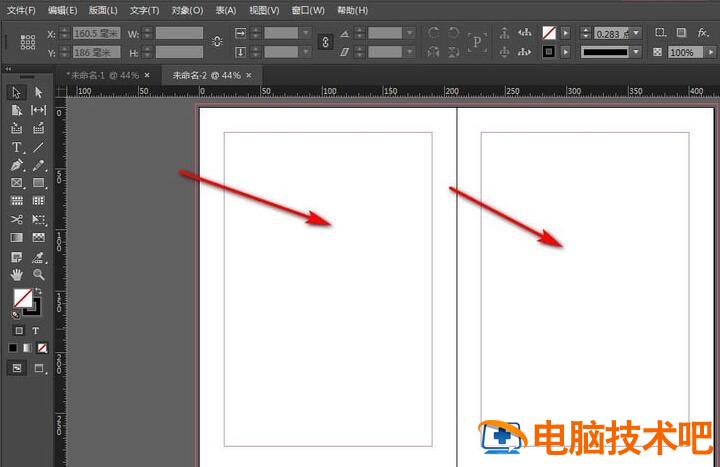Select the Page tool
Screen dimensions: 720x467
(x=17, y=110)
